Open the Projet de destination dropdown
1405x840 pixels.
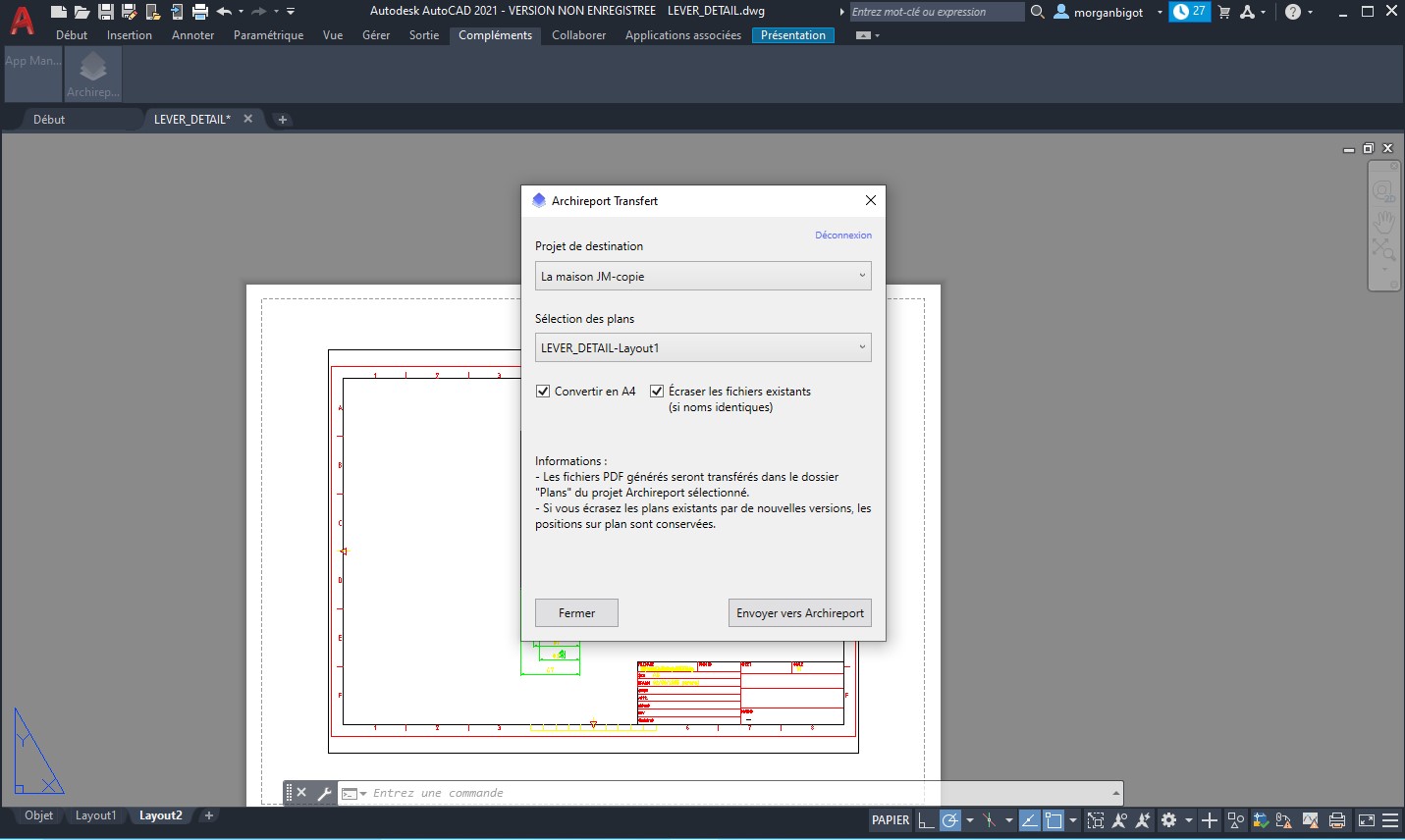(x=703, y=276)
